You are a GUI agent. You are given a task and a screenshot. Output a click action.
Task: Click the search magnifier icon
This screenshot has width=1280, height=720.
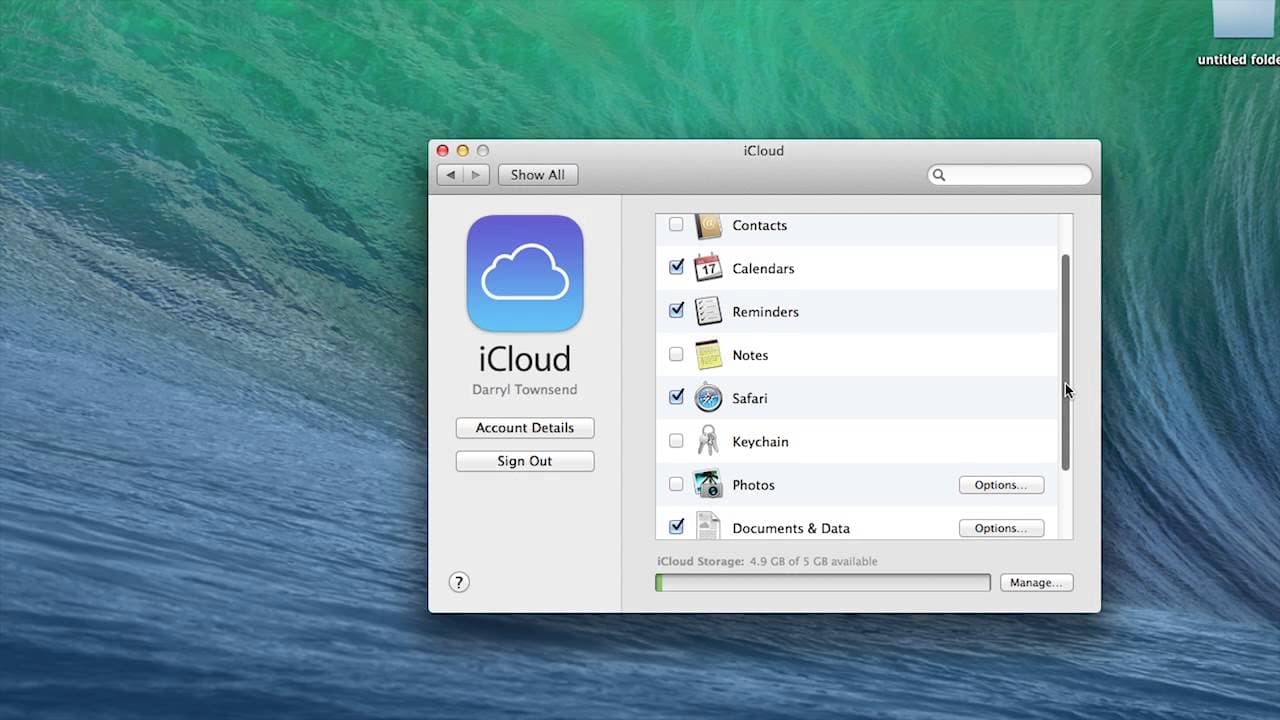click(x=938, y=175)
